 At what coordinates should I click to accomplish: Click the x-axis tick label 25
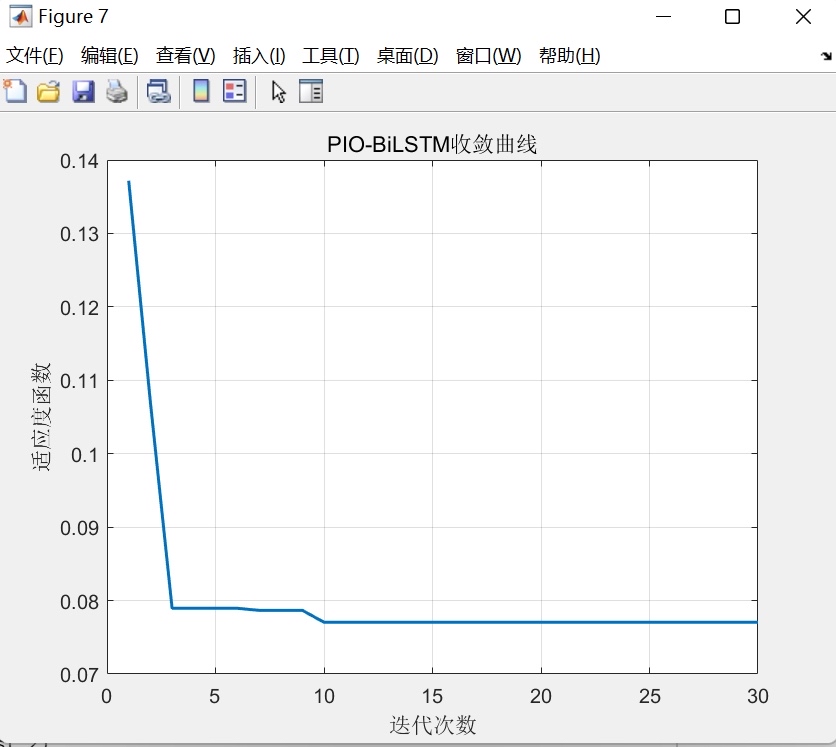pyautogui.click(x=649, y=696)
